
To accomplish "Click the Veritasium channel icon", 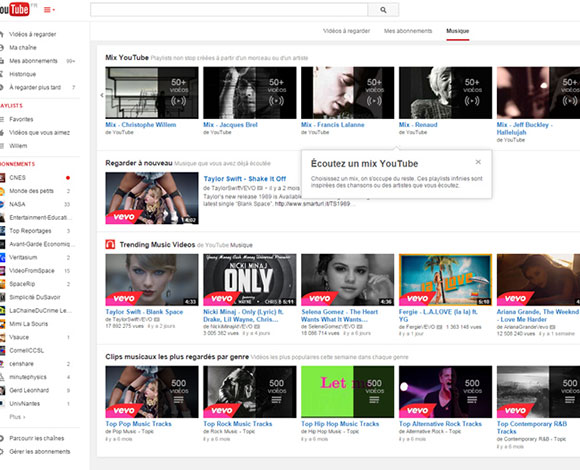I will [2, 257].
